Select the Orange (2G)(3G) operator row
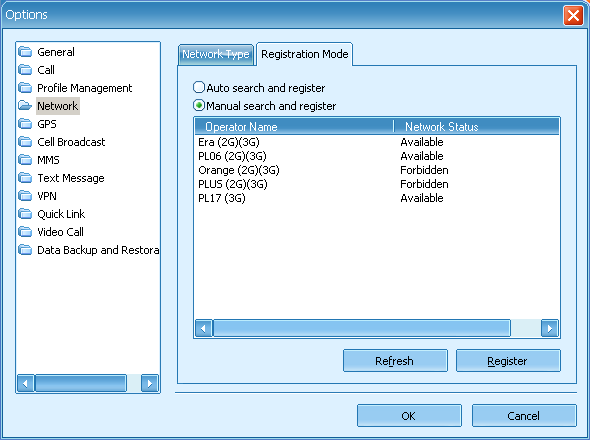590x440 pixels. point(377,170)
